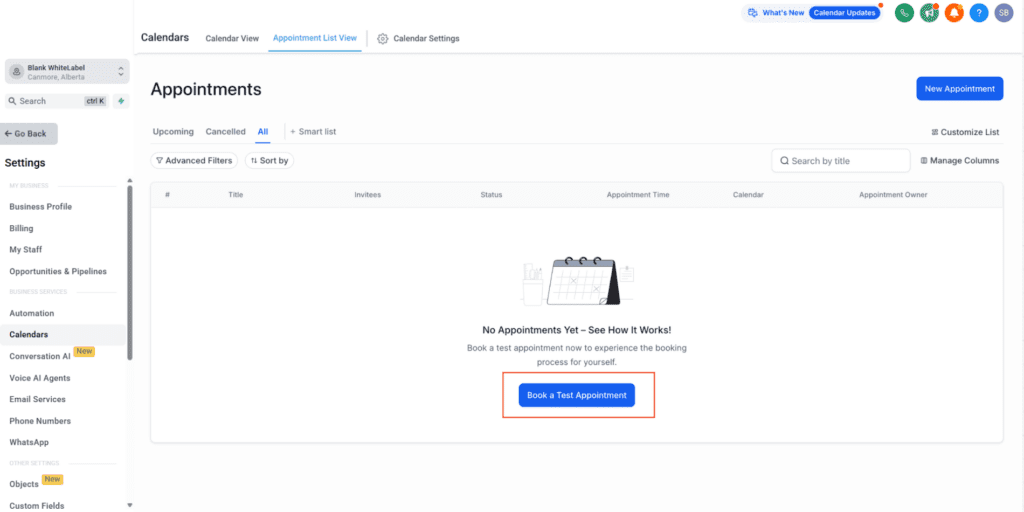
Task: Open Customize List
Action: coord(965,132)
